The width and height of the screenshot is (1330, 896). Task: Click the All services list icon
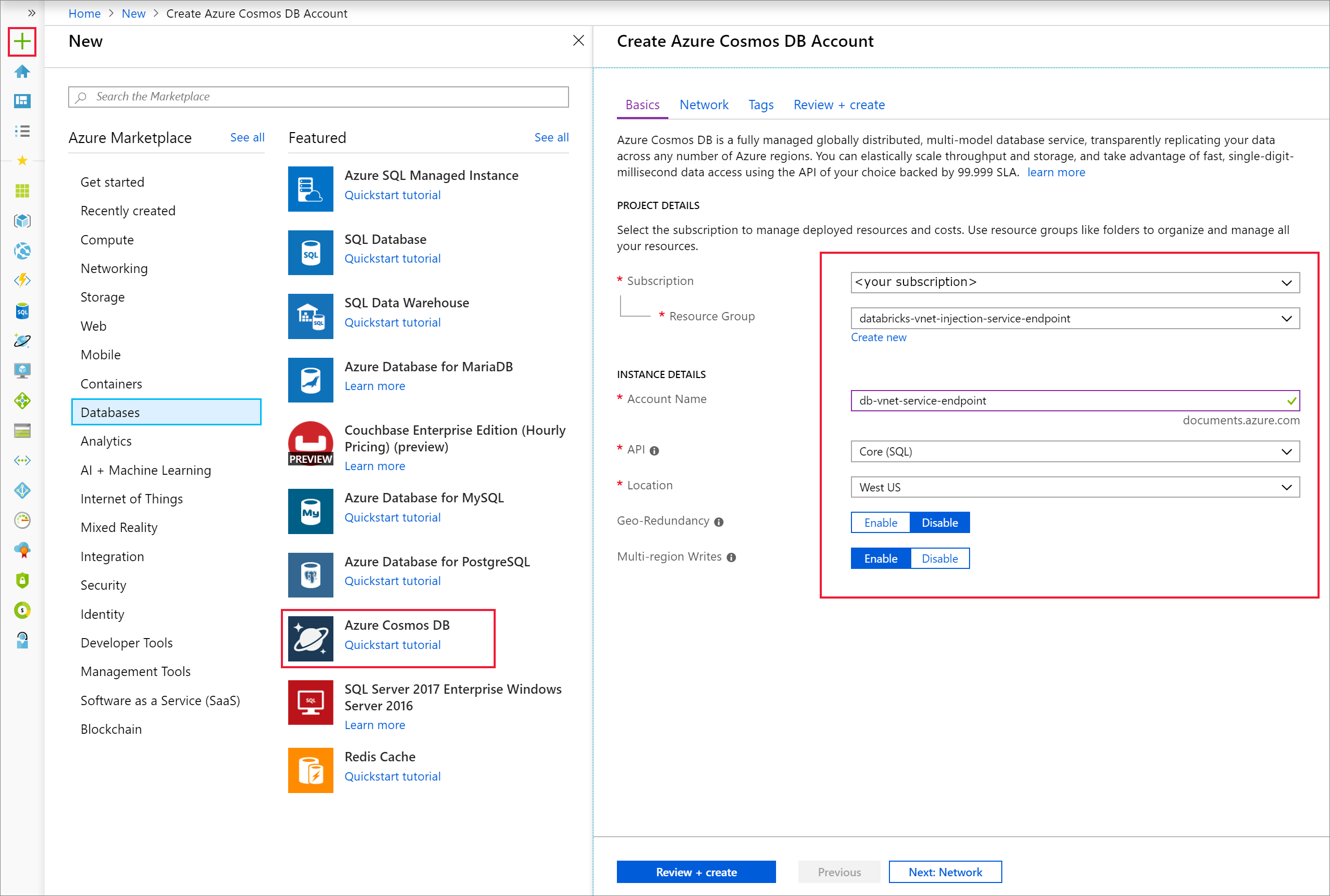click(22, 131)
